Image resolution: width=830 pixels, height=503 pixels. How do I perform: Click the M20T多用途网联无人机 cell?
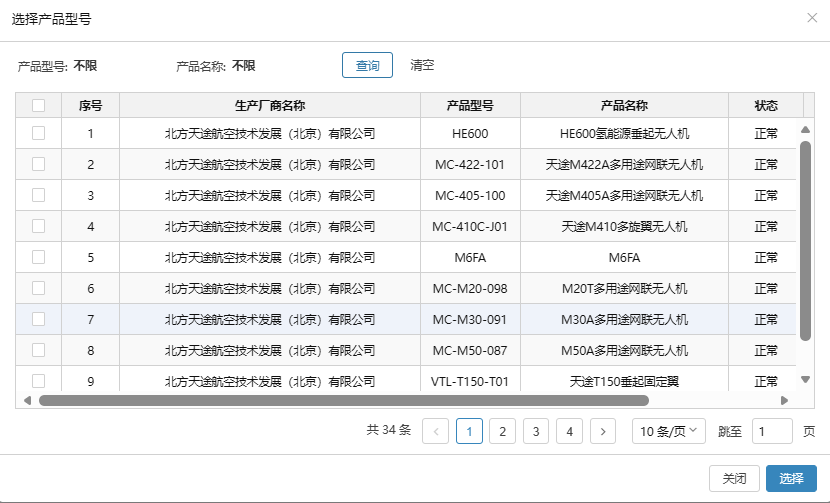(625, 289)
